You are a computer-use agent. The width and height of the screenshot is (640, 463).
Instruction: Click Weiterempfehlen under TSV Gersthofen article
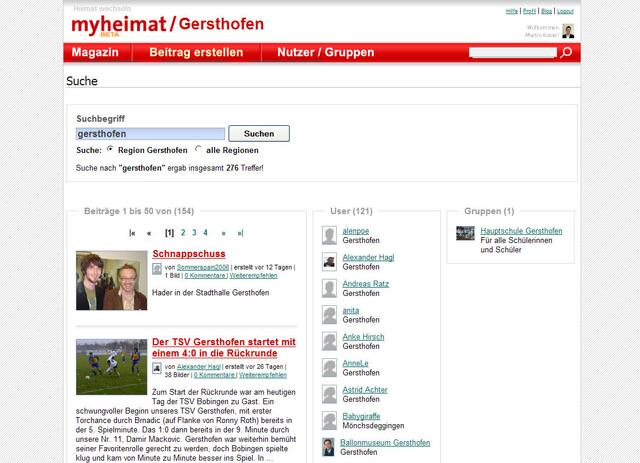click(x=263, y=375)
